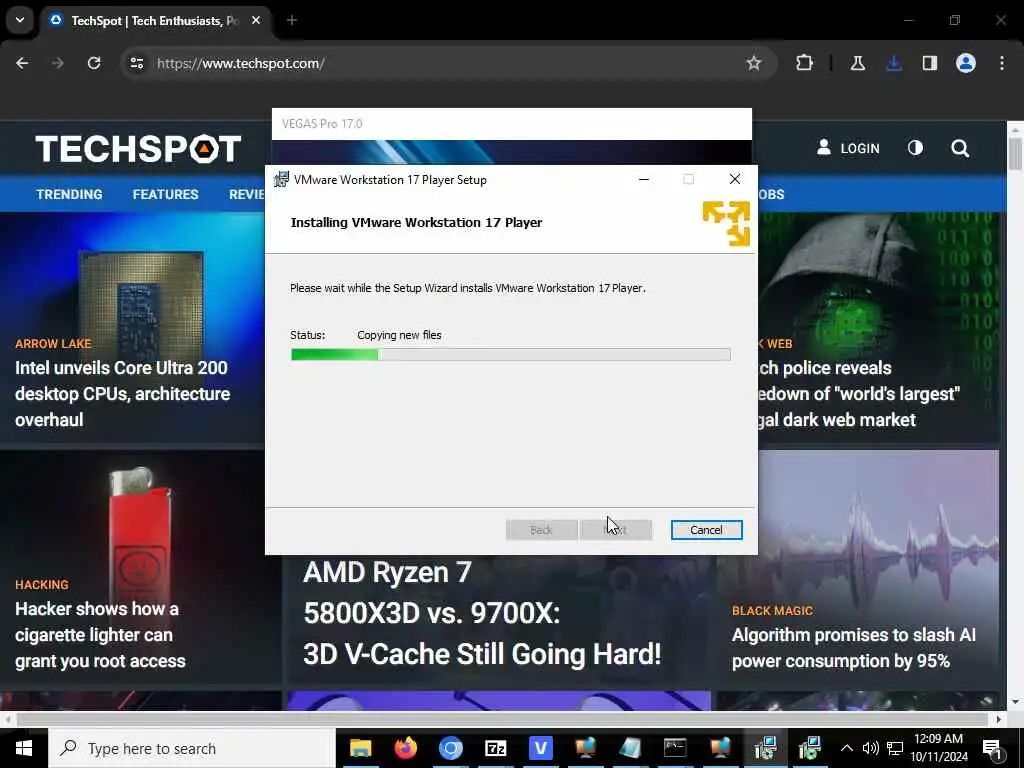Click the BLACK MAGIC category label

pyautogui.click(x=773, y=611)
